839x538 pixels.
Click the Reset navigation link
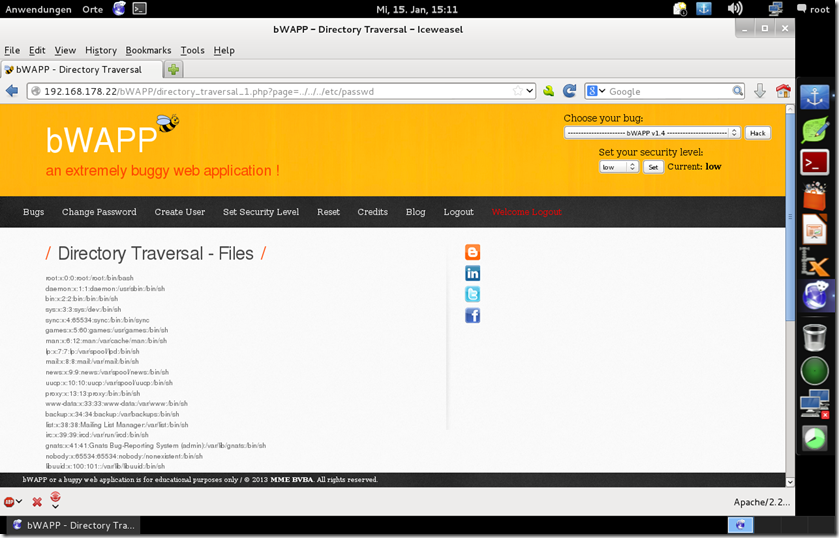tap(328, 212)
